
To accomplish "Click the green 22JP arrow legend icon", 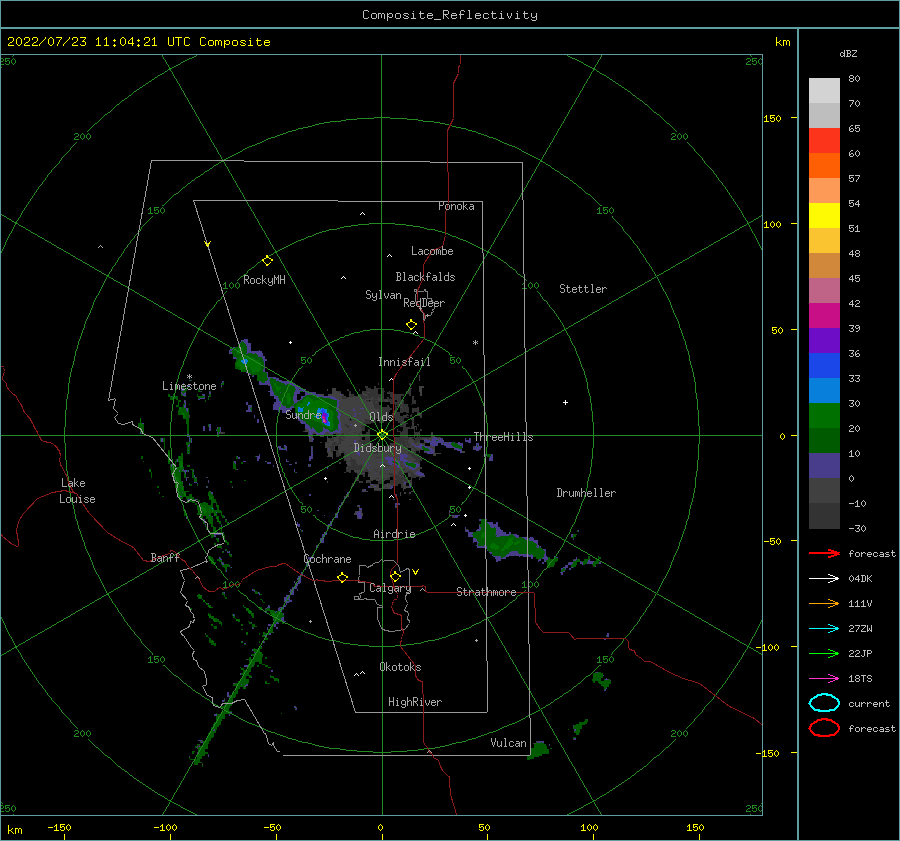I will pyautogui.click(x=824, y=653).
